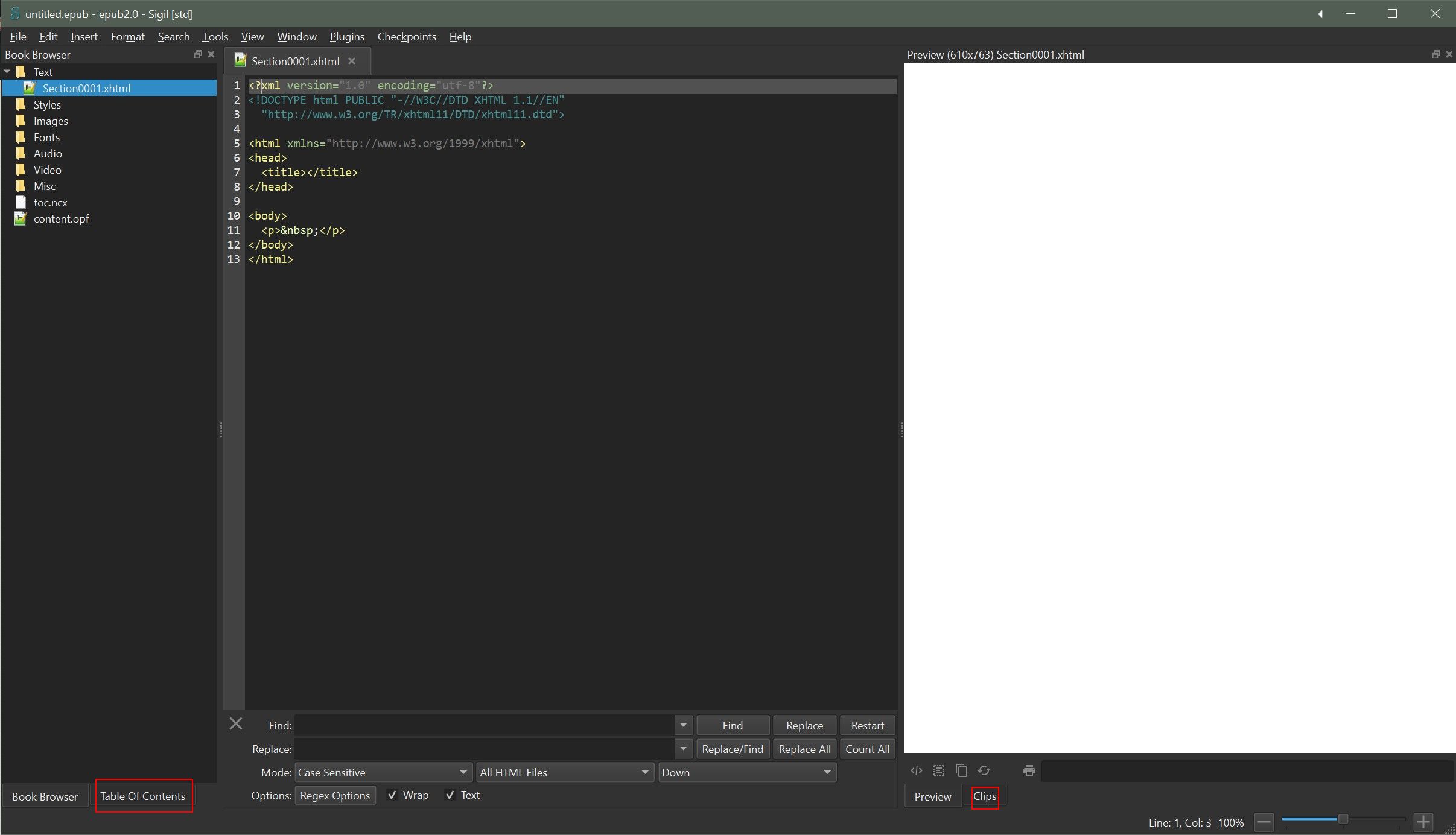
Task: Open the Checkpoints menu
Action: [407, 36]
